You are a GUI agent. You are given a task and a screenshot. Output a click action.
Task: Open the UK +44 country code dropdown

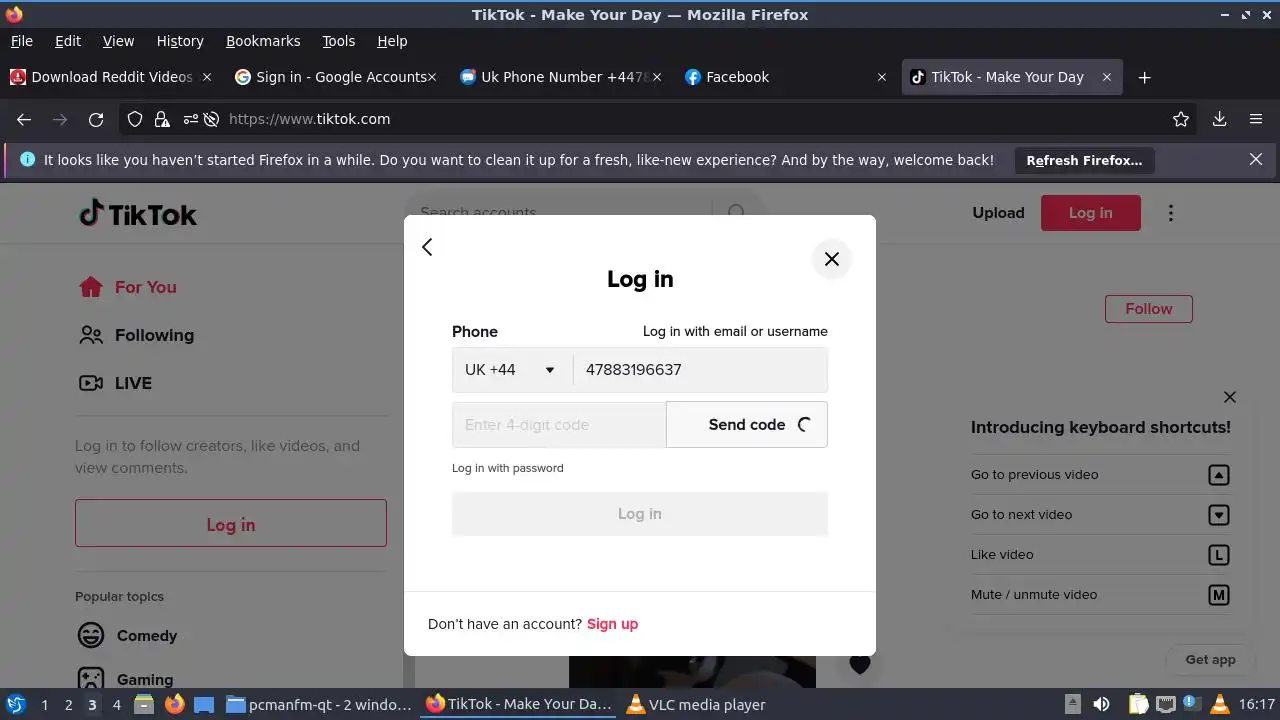point(512,370)
